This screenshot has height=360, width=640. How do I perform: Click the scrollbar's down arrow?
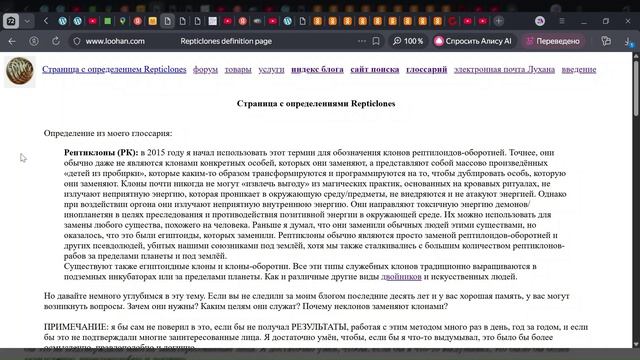(x=636, y=344)
